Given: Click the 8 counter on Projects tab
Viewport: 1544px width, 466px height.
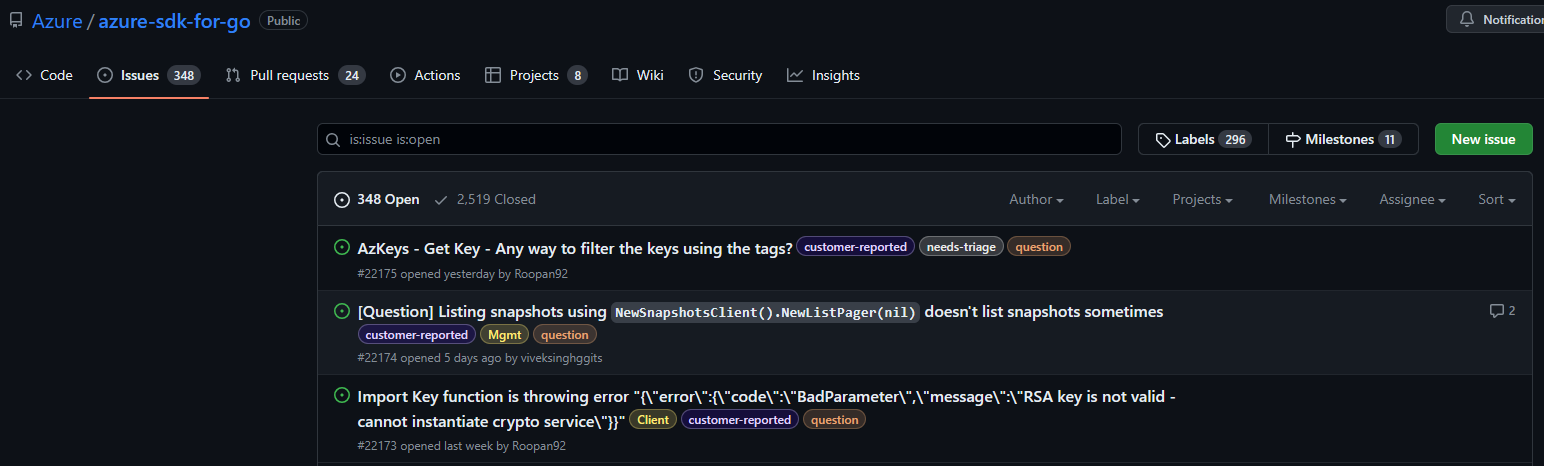Looking at the screenshot, I should 577,75.
